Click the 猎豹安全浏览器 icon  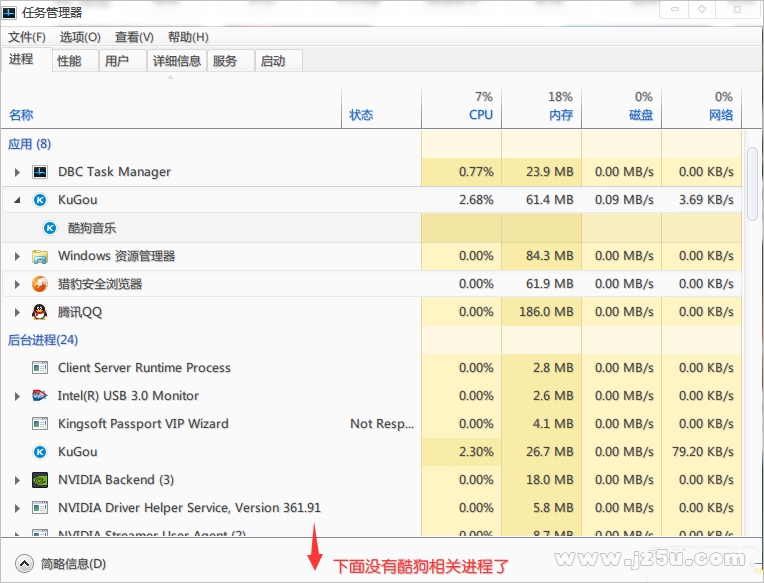click(x=40, y=284)
